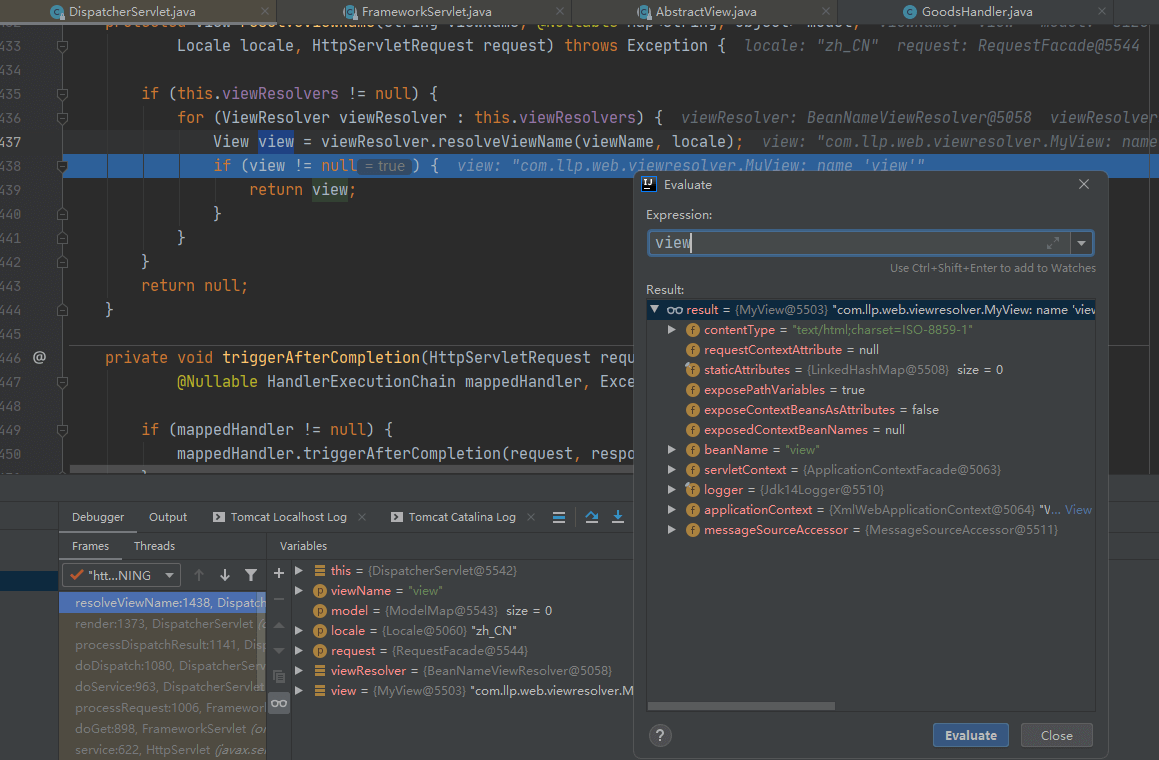Viewport: 1159px width, 760px height.
Task: Close the AbstractView.java tab
Action: [x=826, y=11]
